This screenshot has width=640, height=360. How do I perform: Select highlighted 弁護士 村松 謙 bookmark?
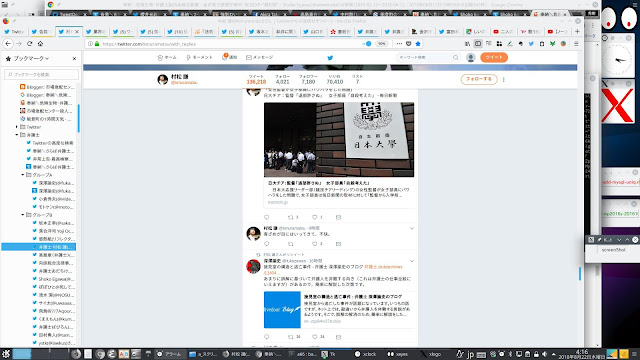point(39,247)
